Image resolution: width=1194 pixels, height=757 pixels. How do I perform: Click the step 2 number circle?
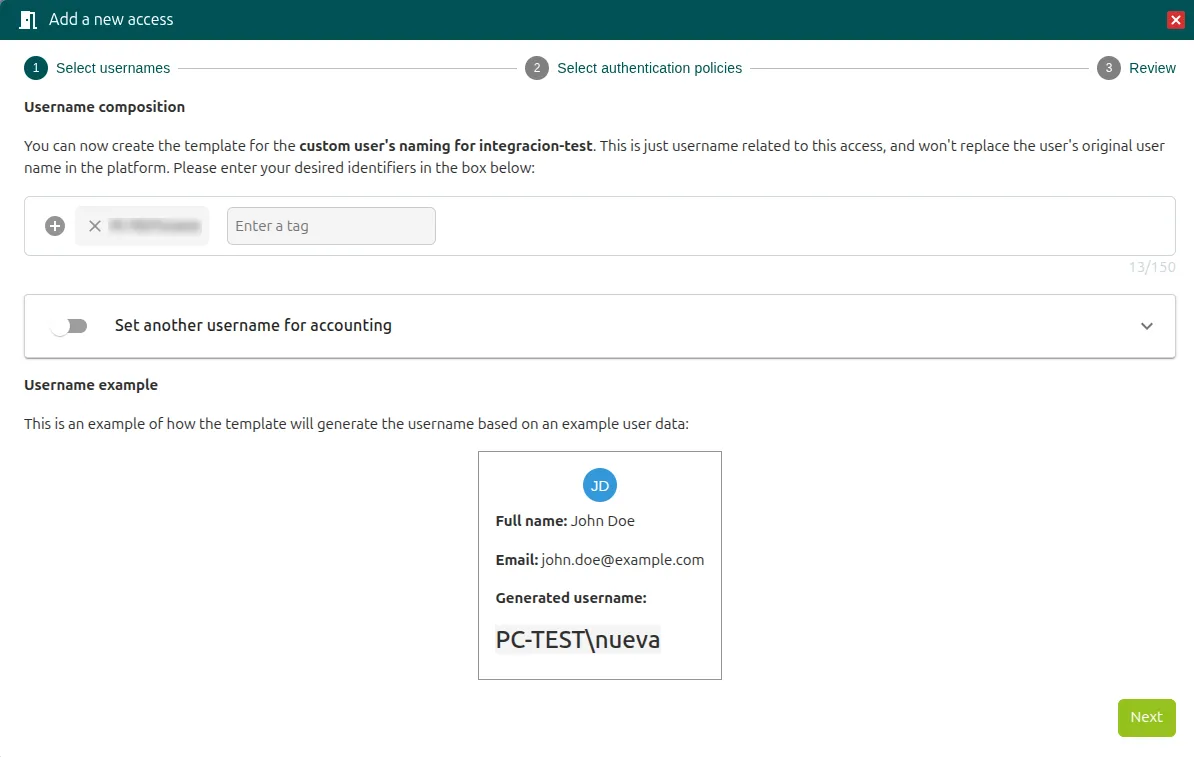coord(537,68)
